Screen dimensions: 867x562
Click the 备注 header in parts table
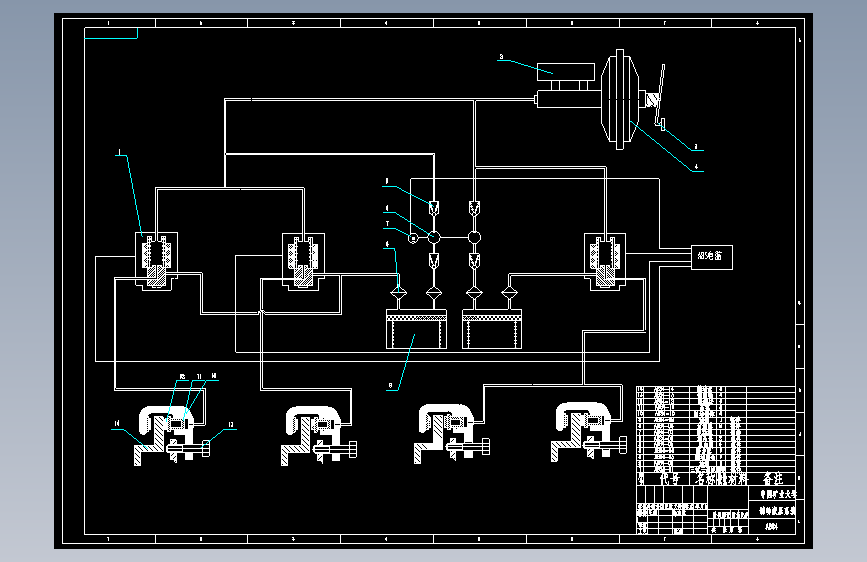(x=772, y=478)
